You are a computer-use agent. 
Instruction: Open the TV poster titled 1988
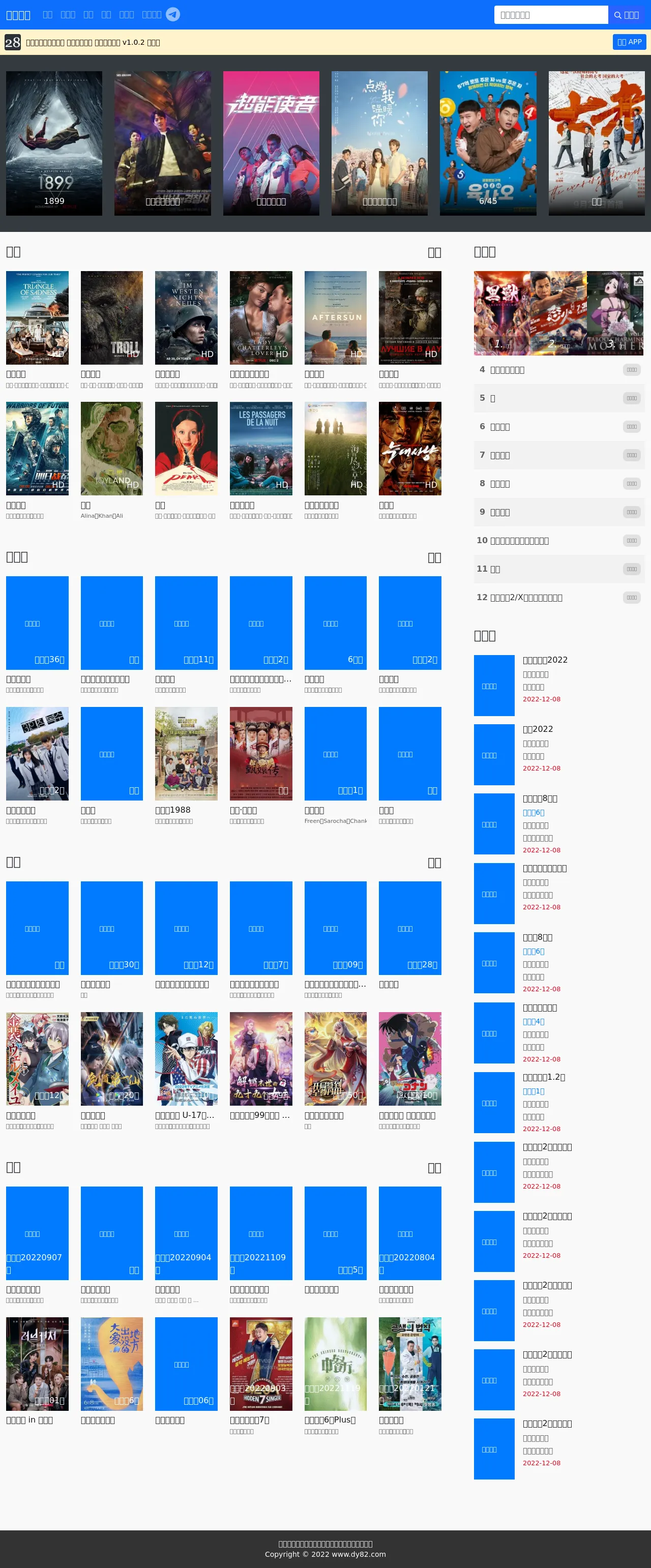point(186,754)
